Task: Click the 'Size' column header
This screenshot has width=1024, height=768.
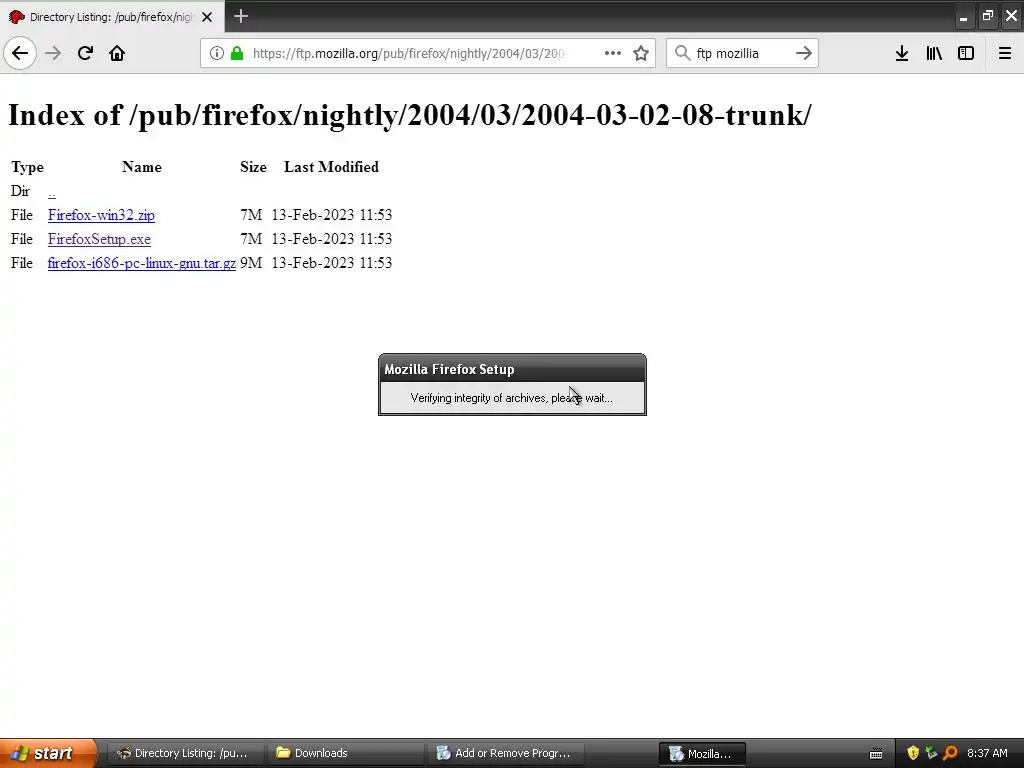Action: point(253,167)
